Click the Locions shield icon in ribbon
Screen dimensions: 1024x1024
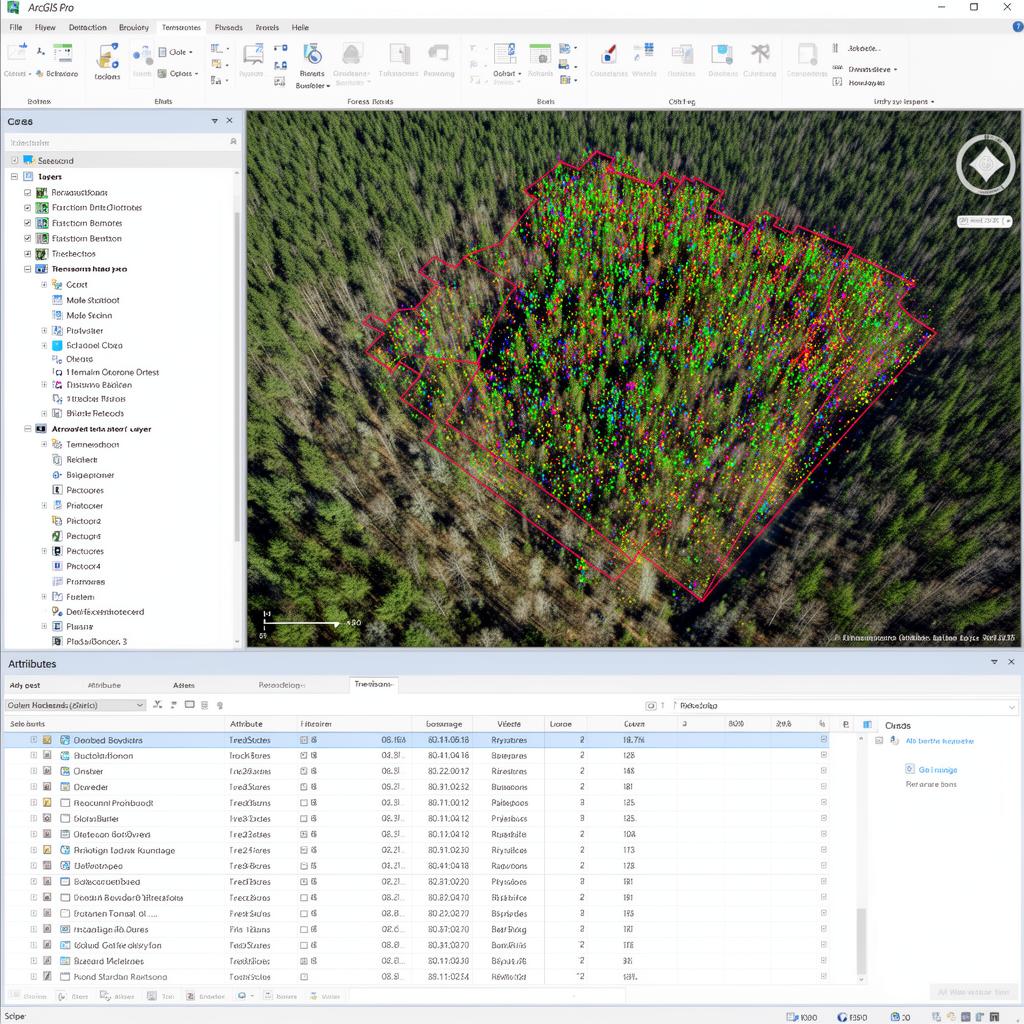pyautogui.click(x=107, y=56)
